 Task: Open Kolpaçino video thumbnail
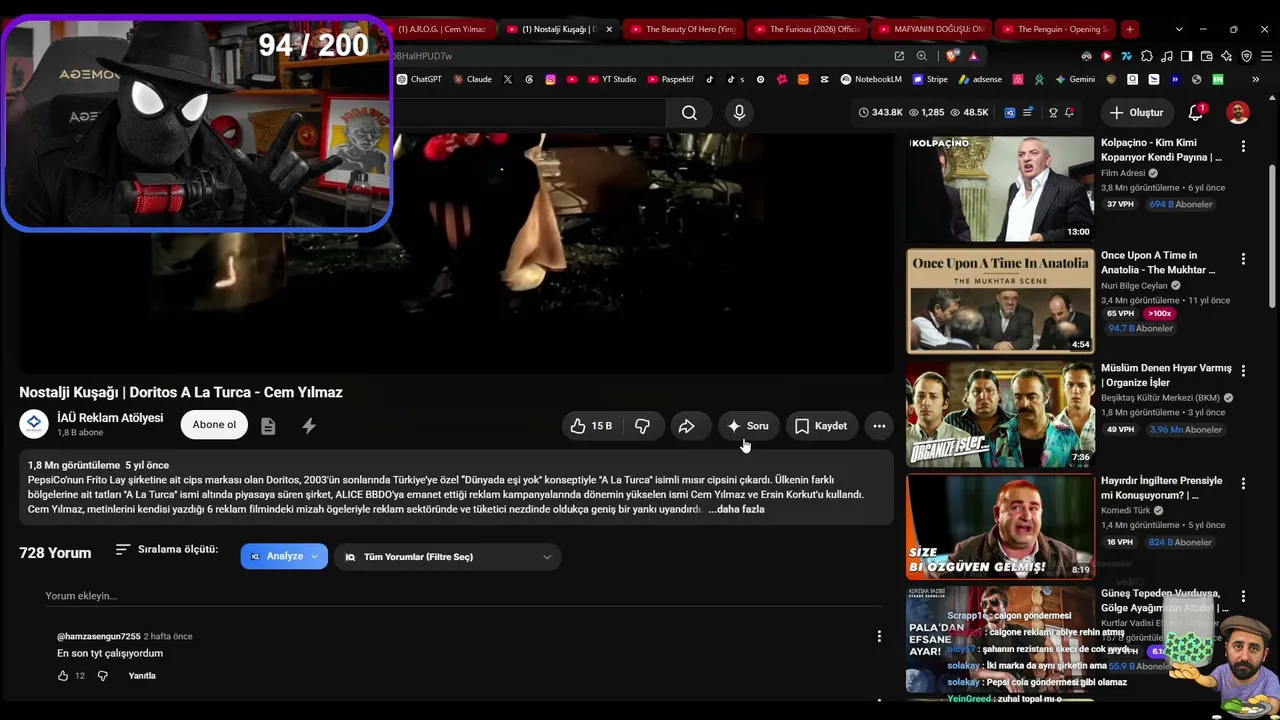pos(1000,189)
